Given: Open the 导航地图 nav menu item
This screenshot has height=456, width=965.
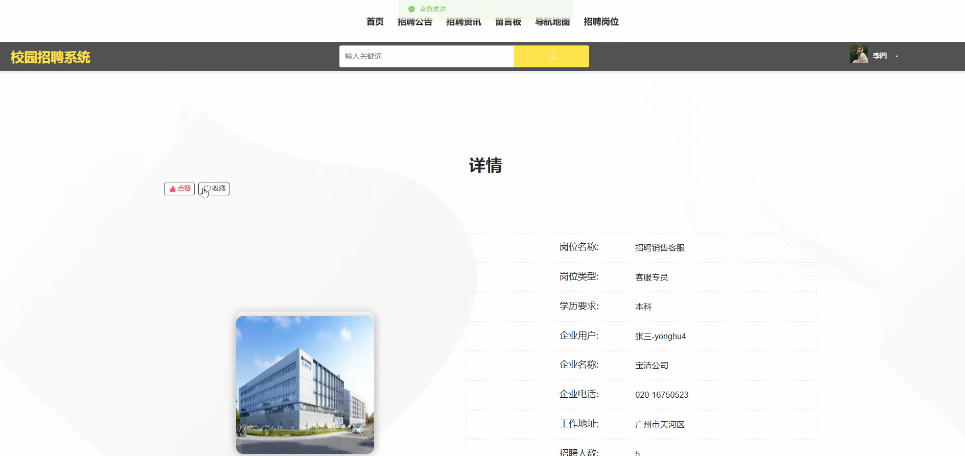Looking at the screenshot, I should [552, 22].
